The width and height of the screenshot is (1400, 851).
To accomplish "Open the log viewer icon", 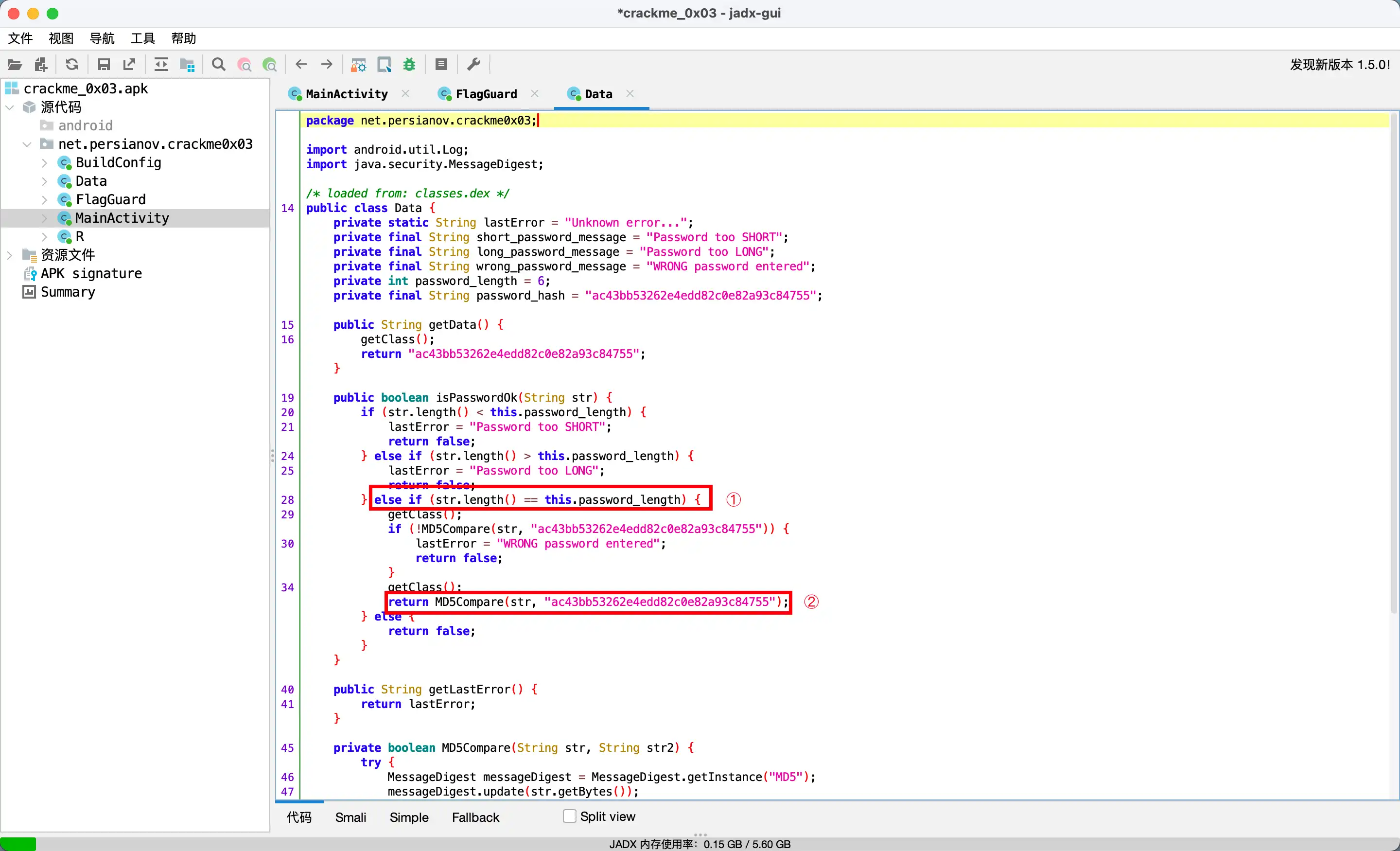I will coord(441,64).
